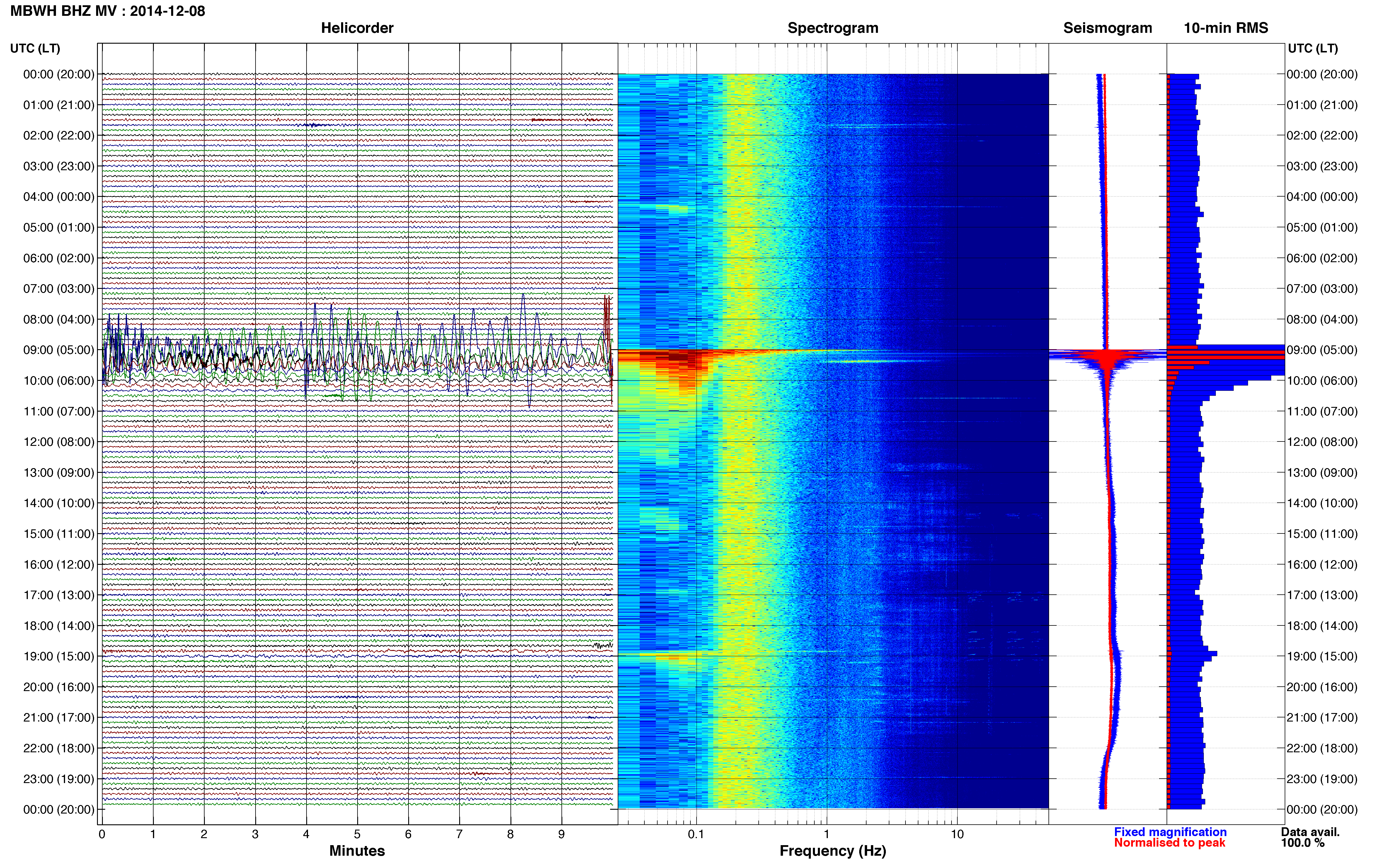Click right-side time label '04:00 (00:00)'
Image resolution: width=1389 pixels, height=868 pixels.
click(x=1322, y=197)
